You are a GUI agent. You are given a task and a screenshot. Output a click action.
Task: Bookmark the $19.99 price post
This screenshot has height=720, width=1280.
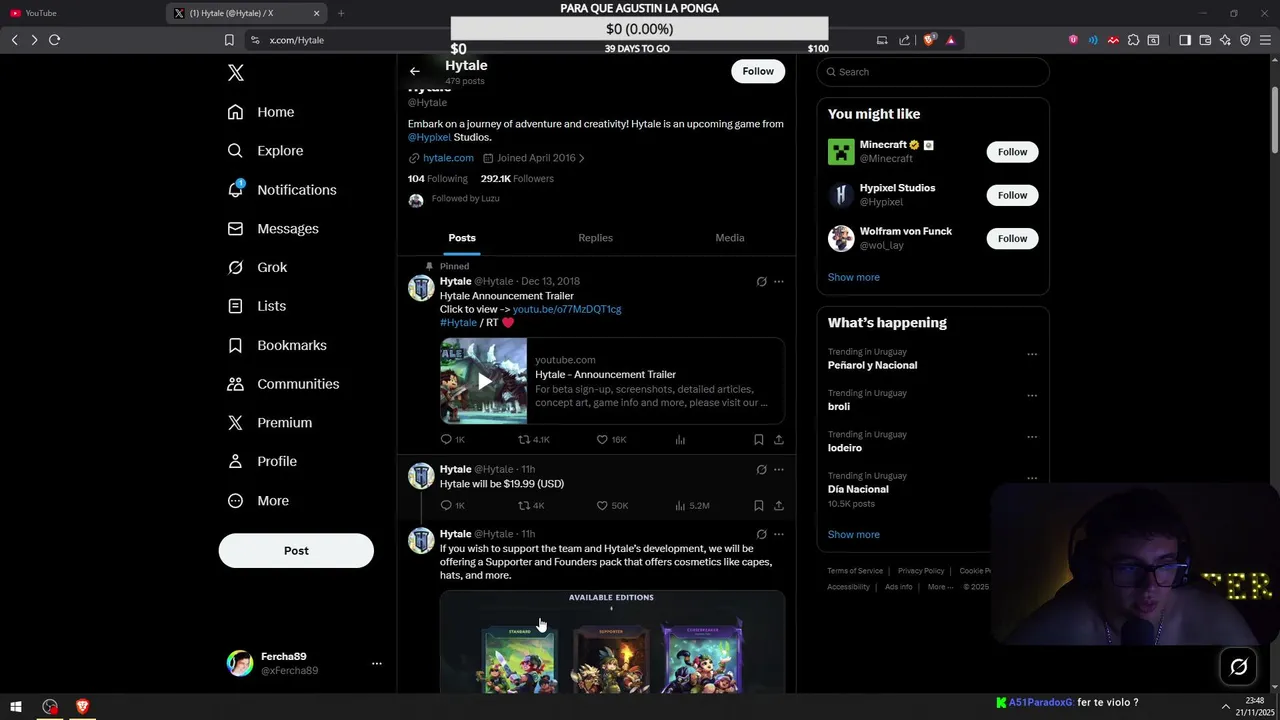(x=758, y=506)
